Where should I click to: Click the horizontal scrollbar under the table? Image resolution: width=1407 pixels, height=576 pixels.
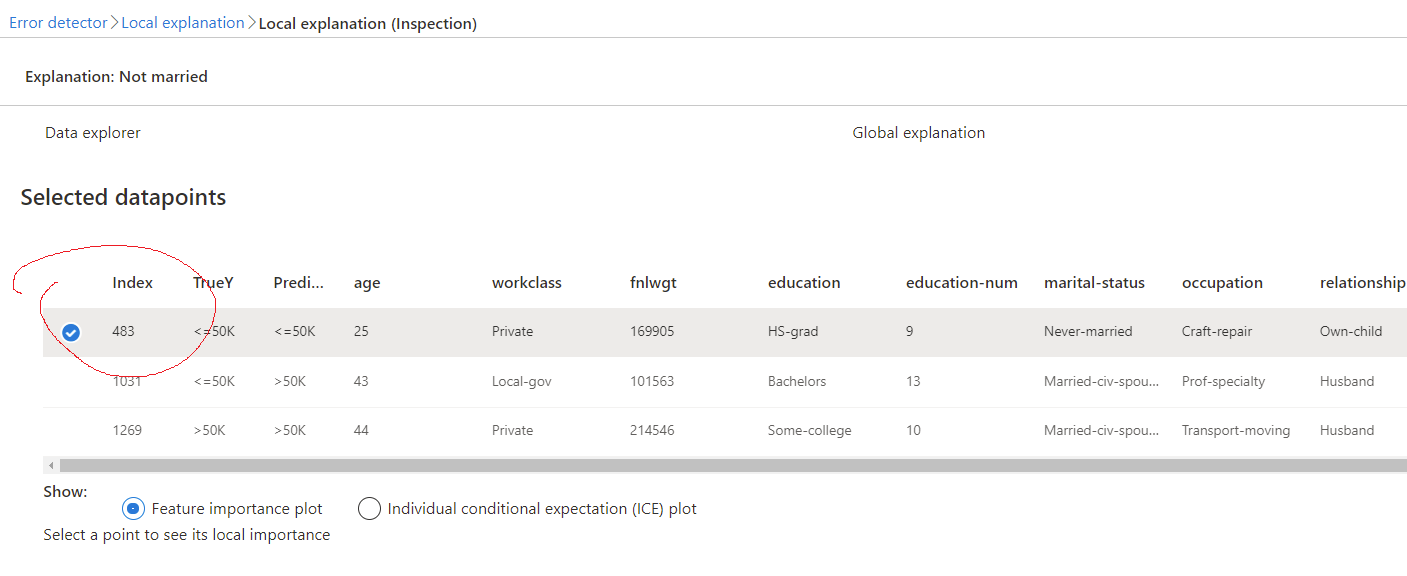pyautogui.click(x=700, y=464)
